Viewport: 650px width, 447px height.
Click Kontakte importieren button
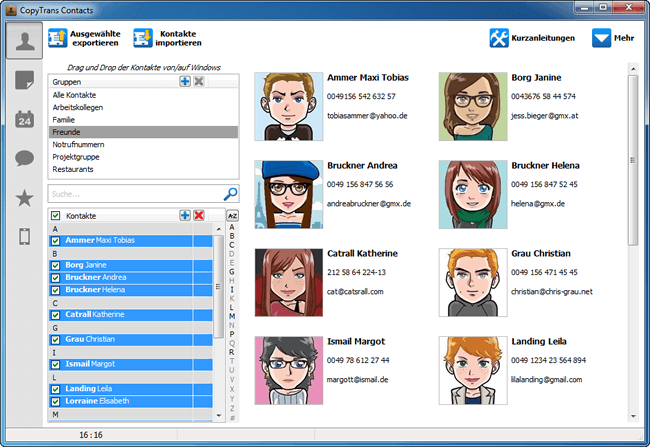point(167,38)
